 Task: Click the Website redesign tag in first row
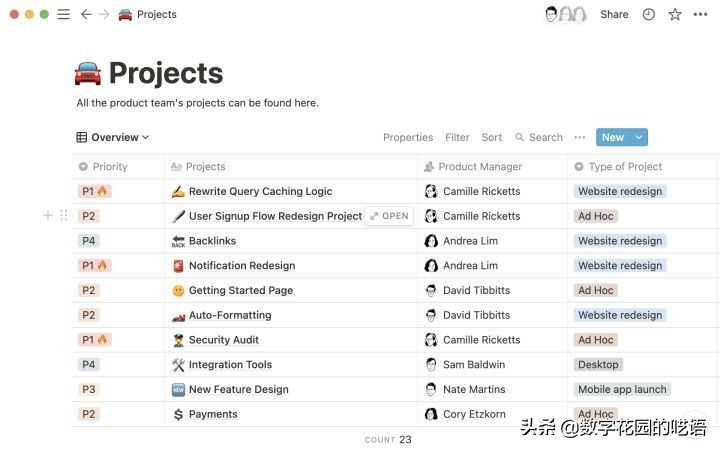tap(620, 192)
